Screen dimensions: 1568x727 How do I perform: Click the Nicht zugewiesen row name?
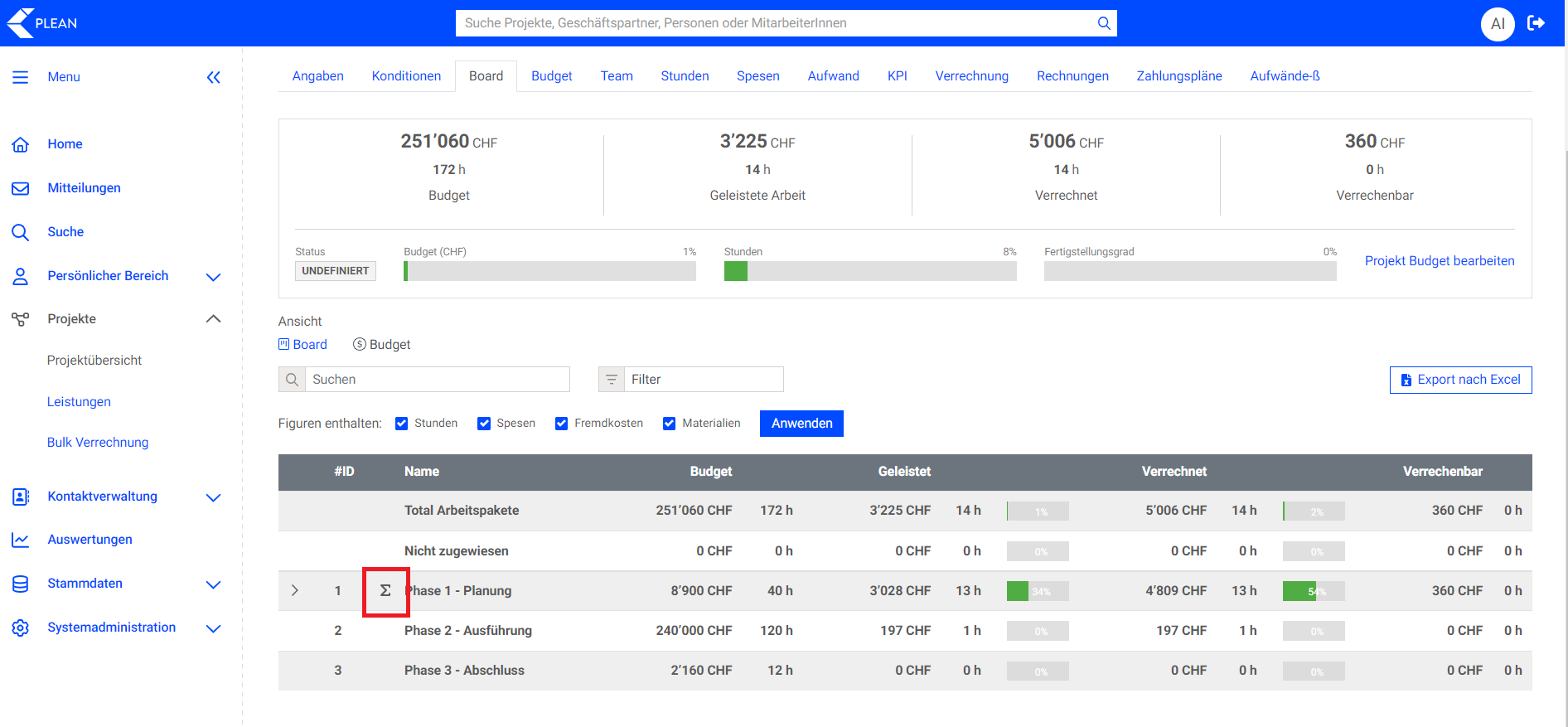click(x=457, y=551)
